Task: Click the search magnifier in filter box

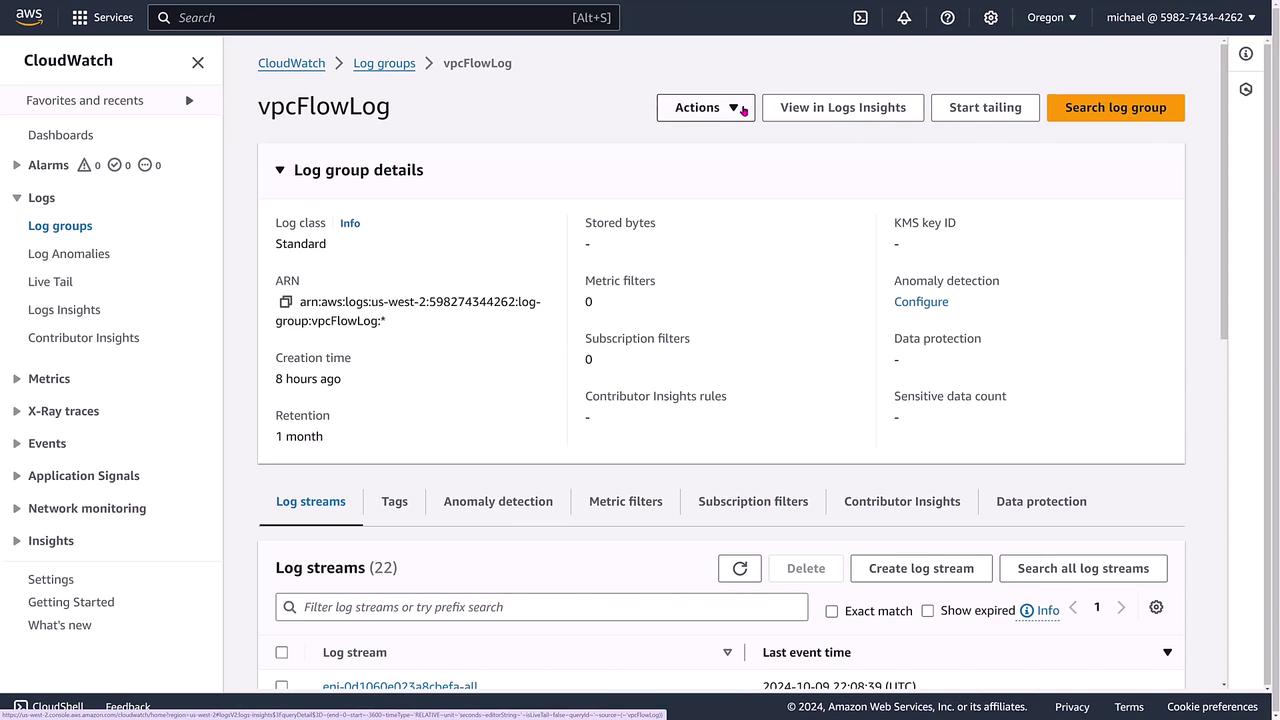Action: [x=290, y=607]
